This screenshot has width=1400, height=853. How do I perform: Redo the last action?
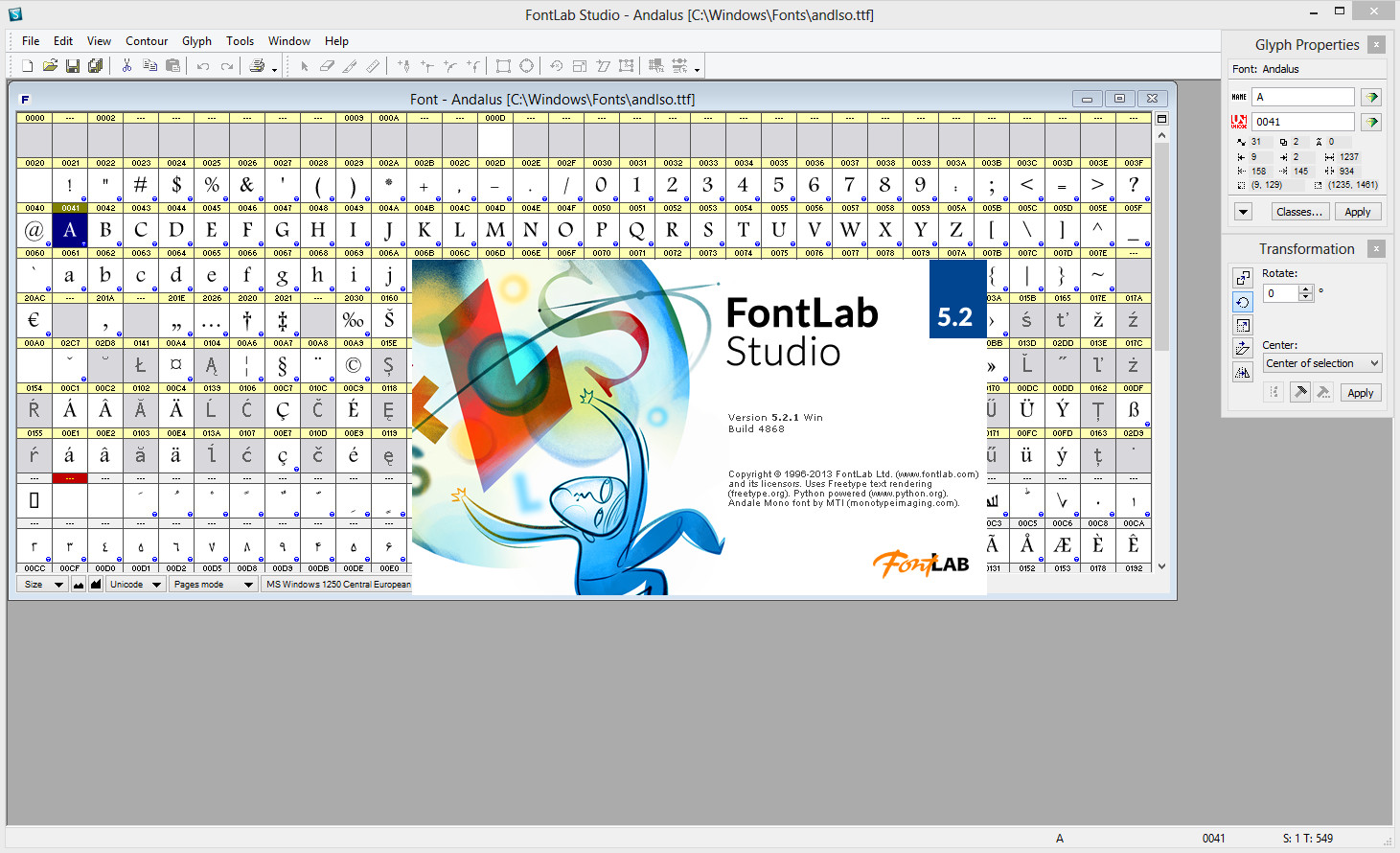click(227, 66)
